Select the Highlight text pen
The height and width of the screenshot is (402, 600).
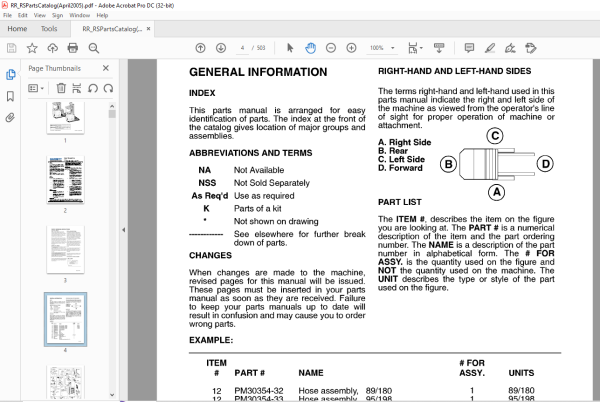click(x=490, y=48)
